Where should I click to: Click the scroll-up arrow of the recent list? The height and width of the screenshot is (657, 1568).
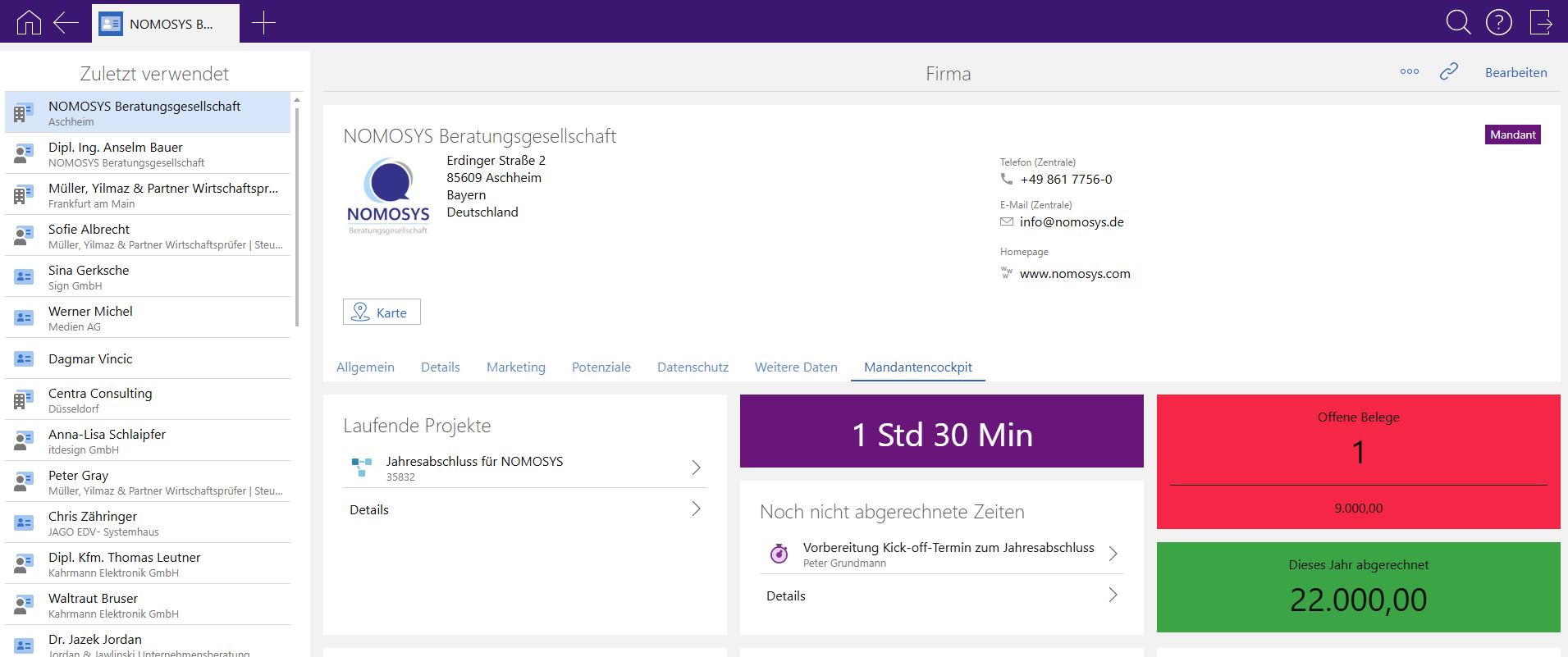pos(297,99)
